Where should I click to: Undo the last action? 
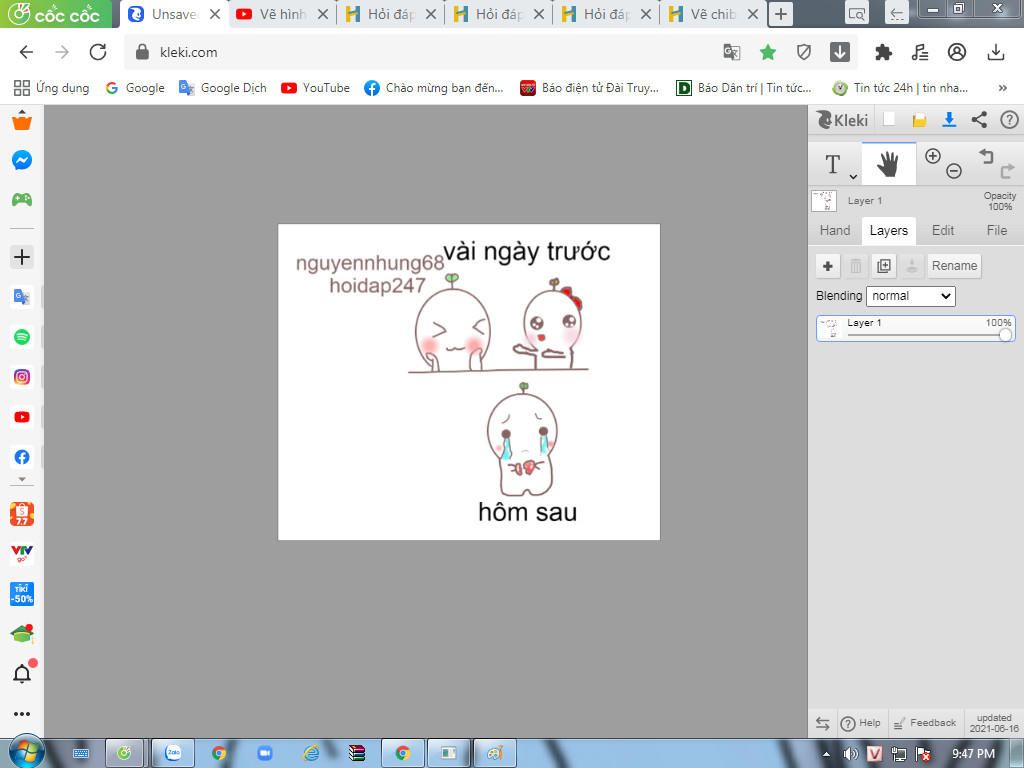[986, 156]
